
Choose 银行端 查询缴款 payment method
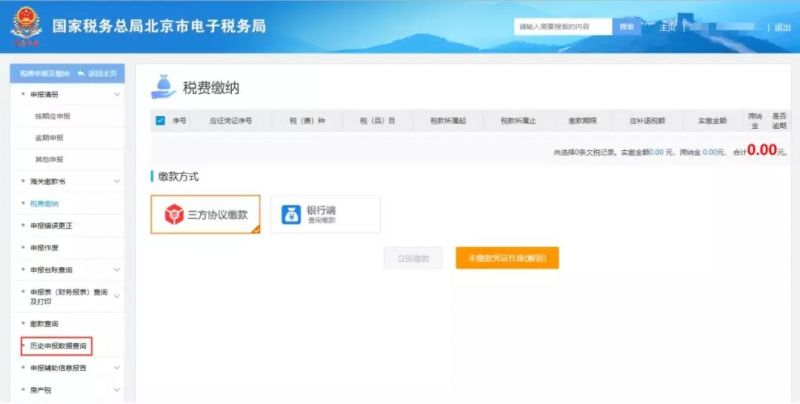point(326,215)
